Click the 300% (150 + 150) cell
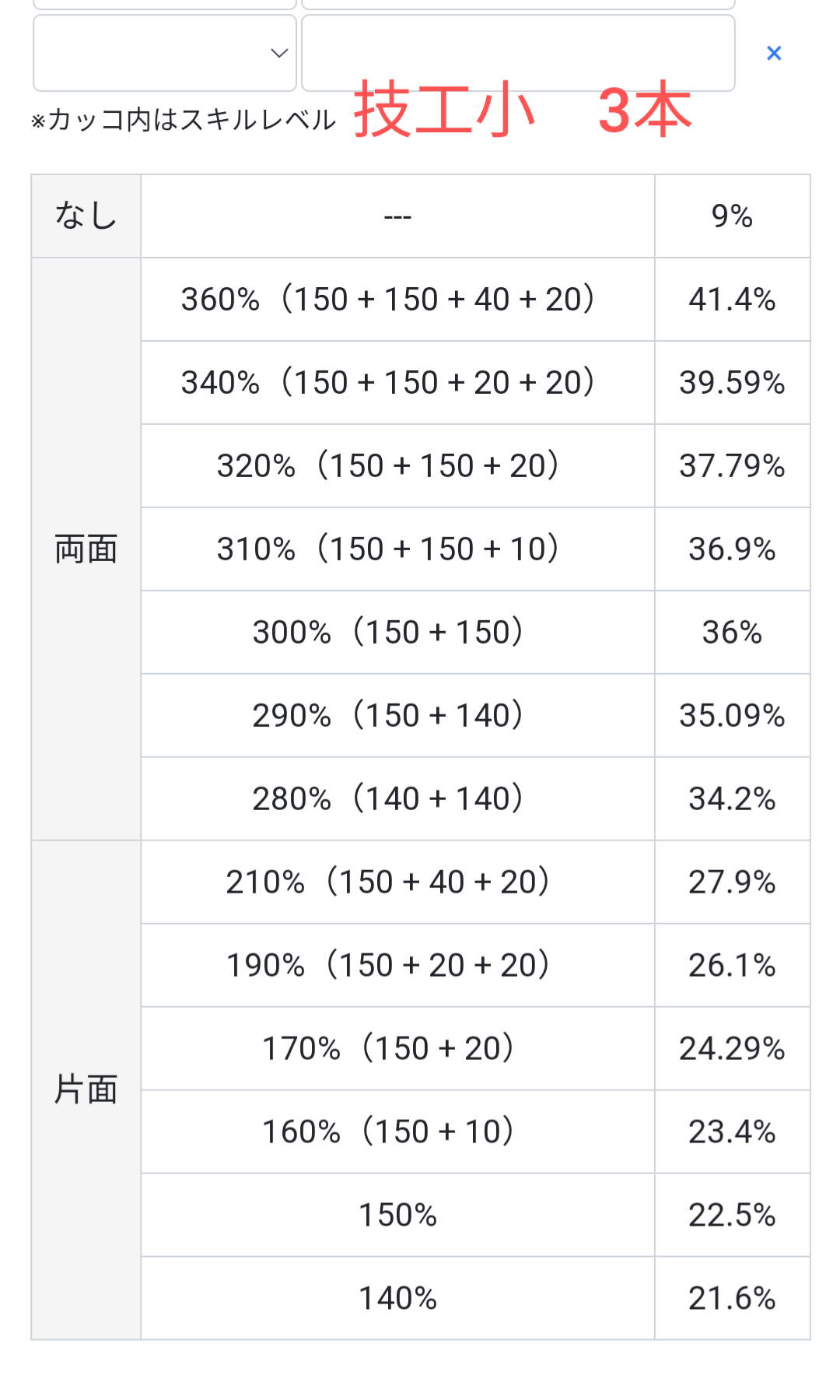840x1400 pixels. [x=397, y=632]
